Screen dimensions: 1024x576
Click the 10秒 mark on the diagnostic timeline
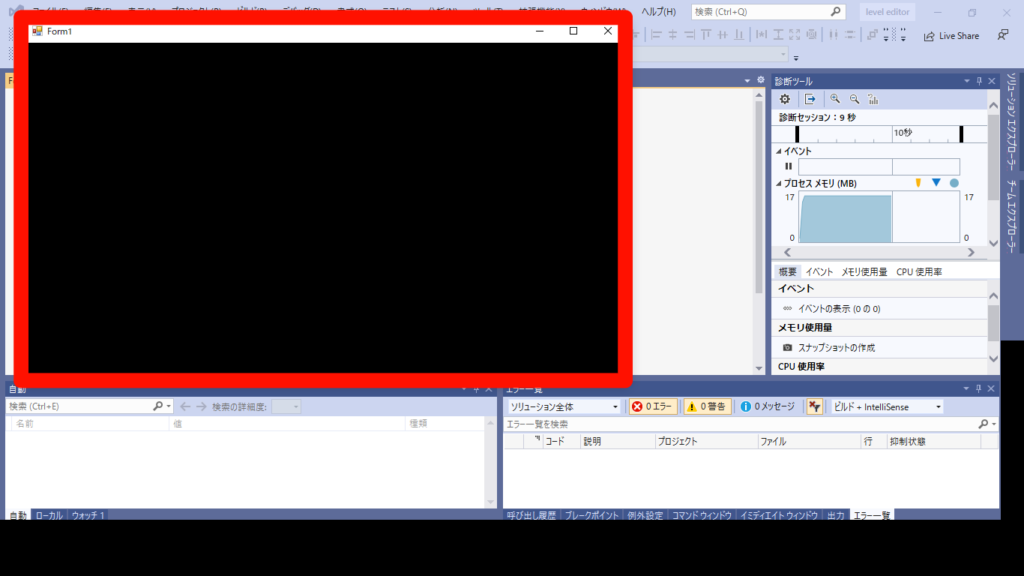click(x=902, y=133)
